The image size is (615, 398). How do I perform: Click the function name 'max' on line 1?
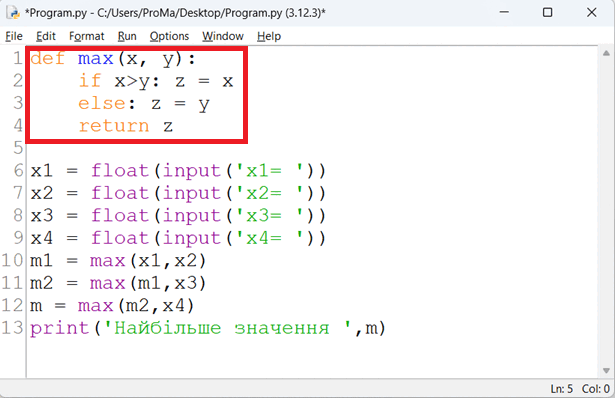click(95, 59)
